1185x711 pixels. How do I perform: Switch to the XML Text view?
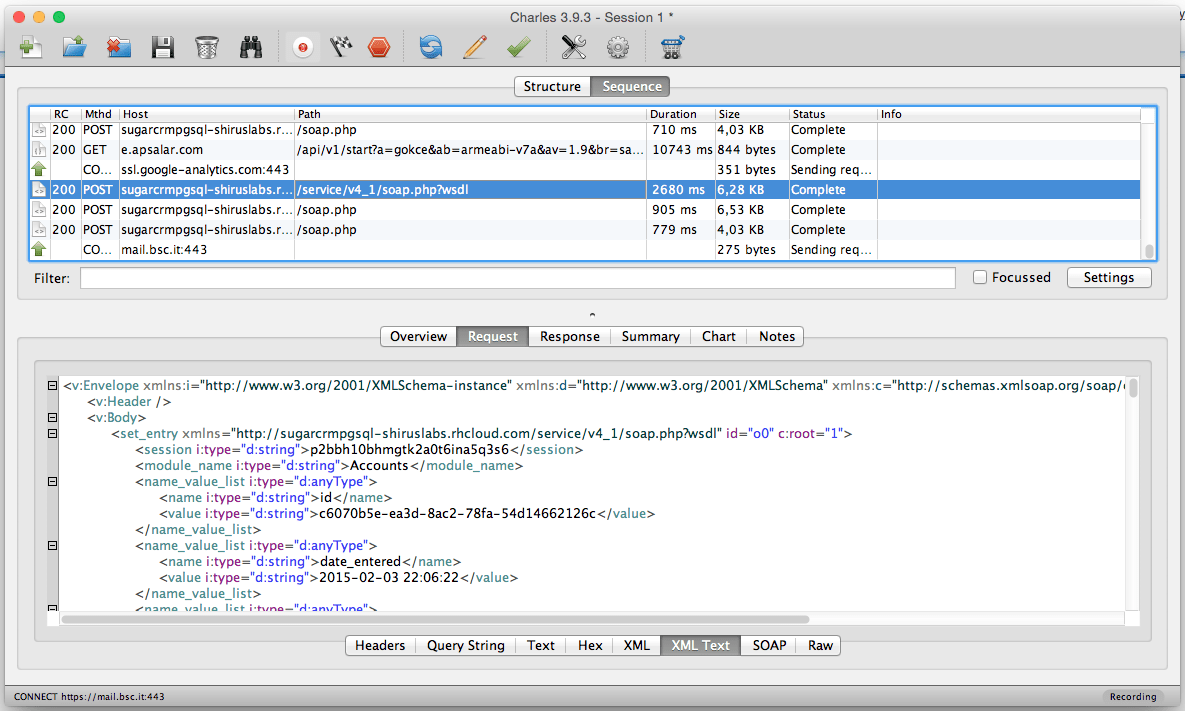tap(701, 645)
